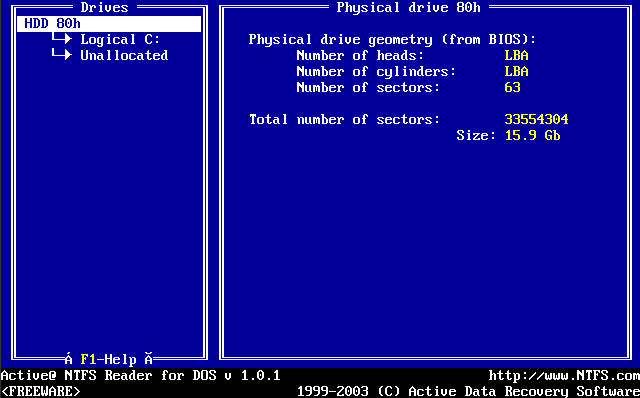Select the HDD 80h drive entry
Viewport: 640px width, 398px height.
tap(109, 24)
